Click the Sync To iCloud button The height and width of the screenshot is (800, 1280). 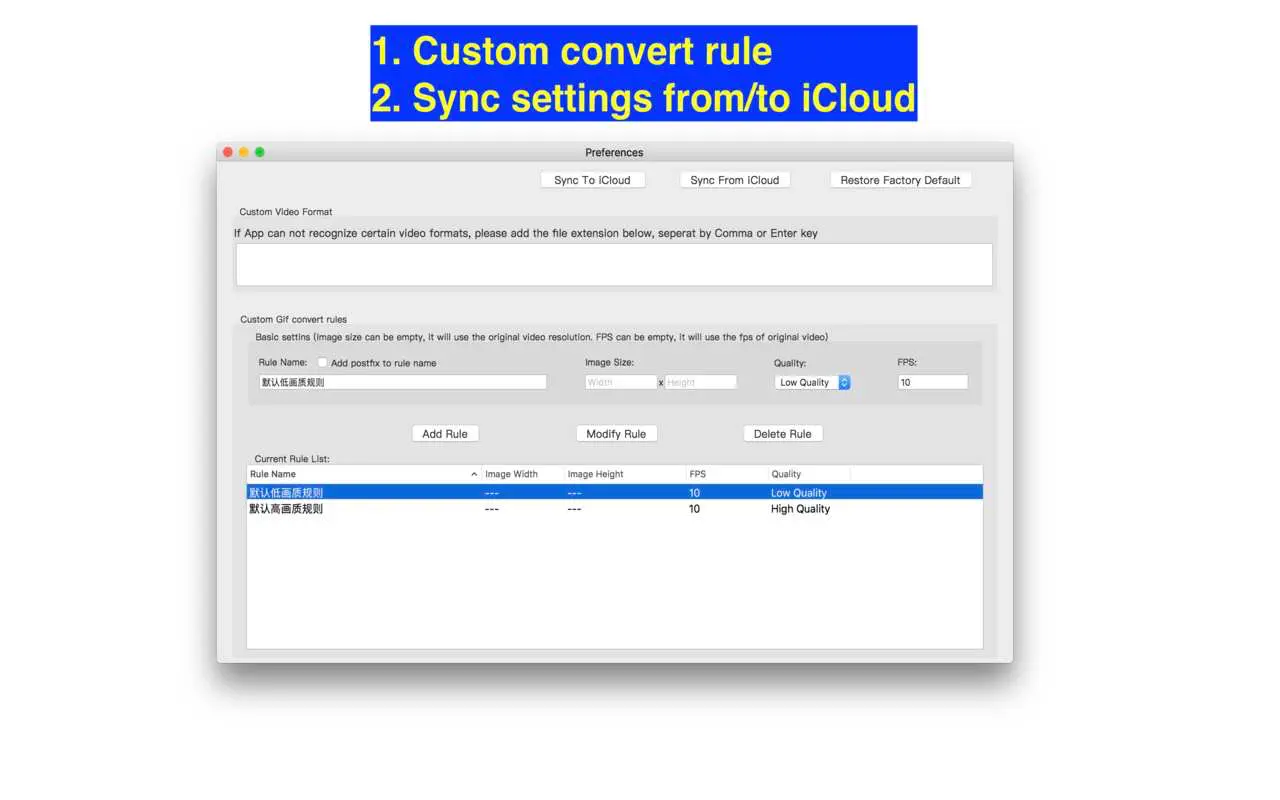tap(592, 180)
